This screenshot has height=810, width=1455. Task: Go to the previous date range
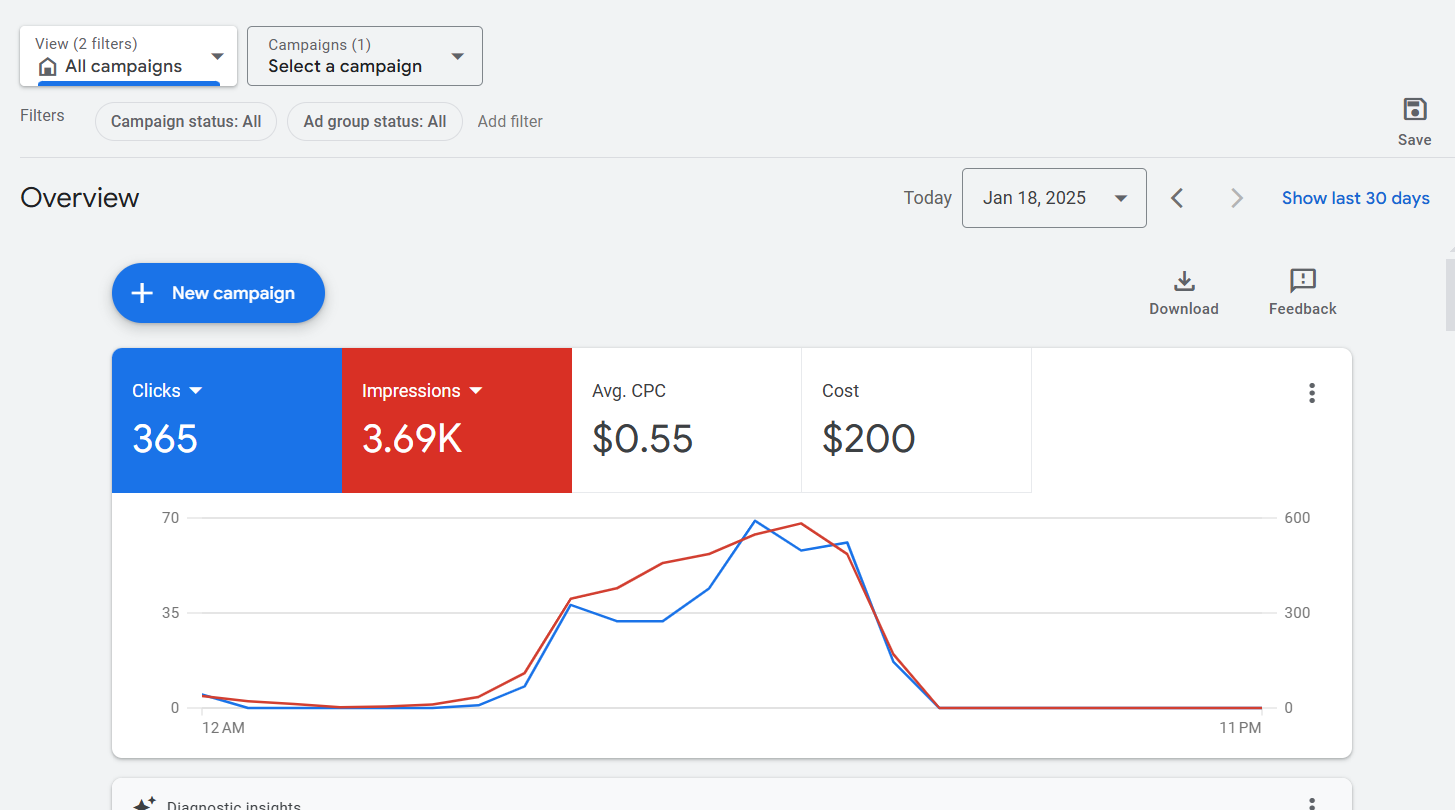[1177, 198]
